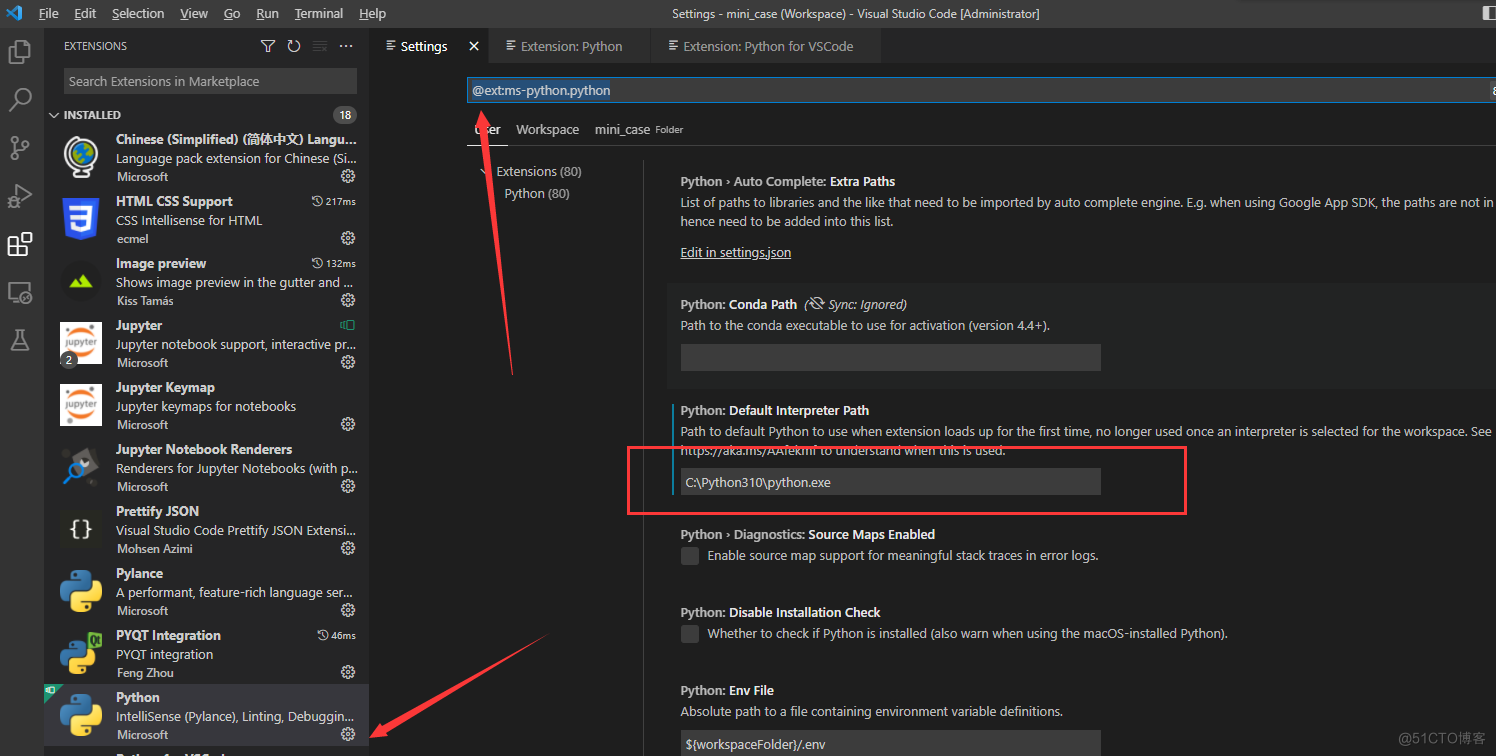Open manage gear for Image preview extension
Viewport: 1496px width, 756px height.
click(348, 300)
